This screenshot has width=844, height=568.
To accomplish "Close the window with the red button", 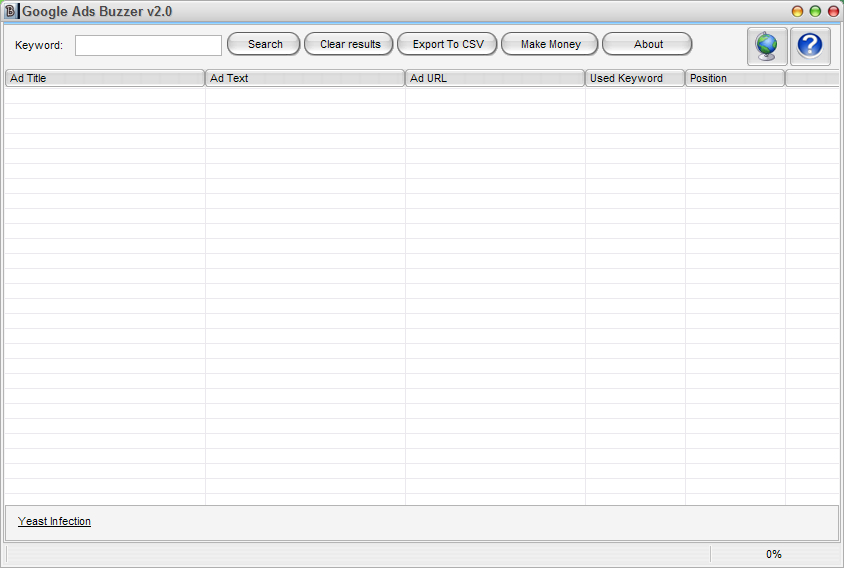I will pyautogui.click(x=833, y=11).
